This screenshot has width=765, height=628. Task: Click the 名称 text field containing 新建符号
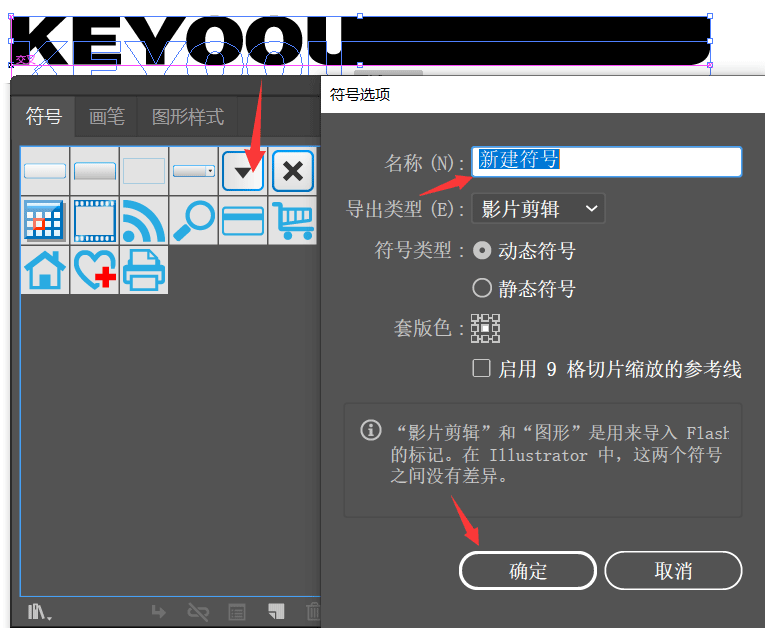[x=606, y=162]
